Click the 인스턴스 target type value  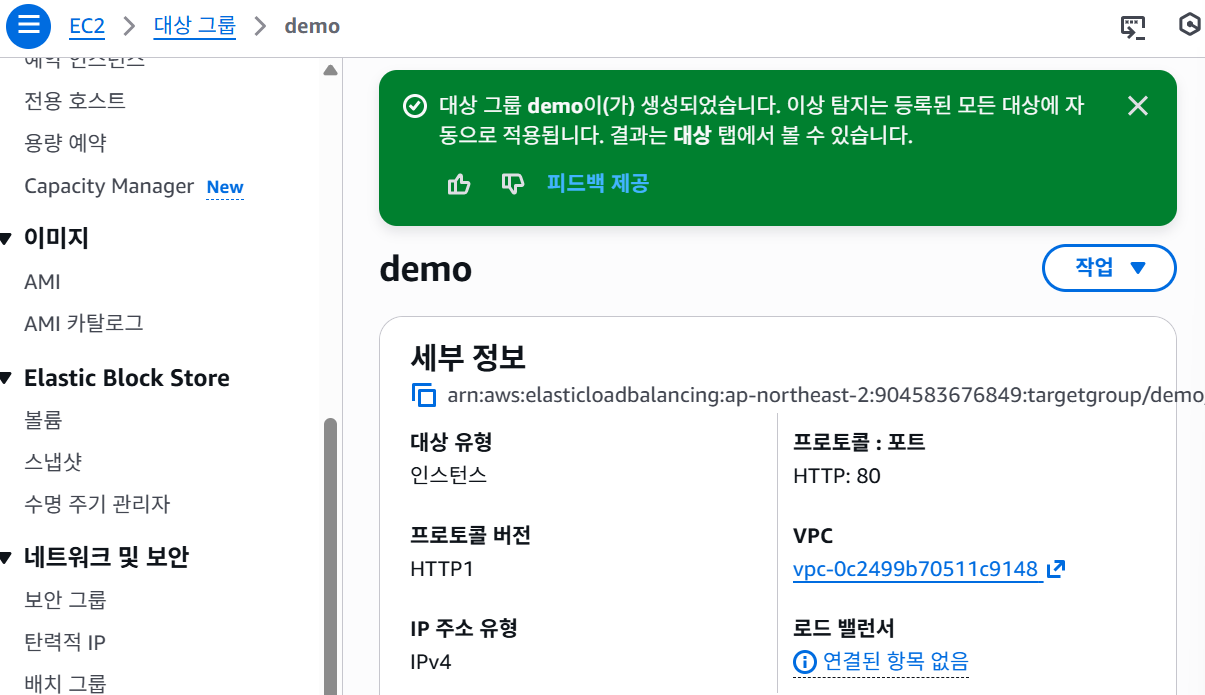[448, 475]
